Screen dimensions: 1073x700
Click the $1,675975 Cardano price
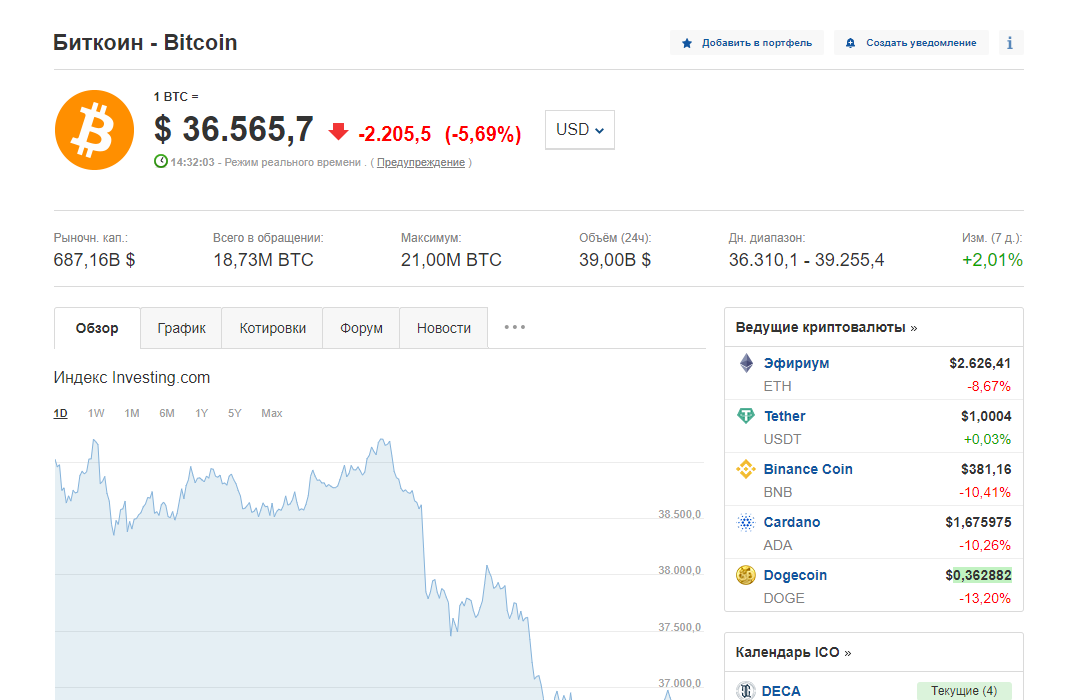pyautogui.click(x=979, y=522)
